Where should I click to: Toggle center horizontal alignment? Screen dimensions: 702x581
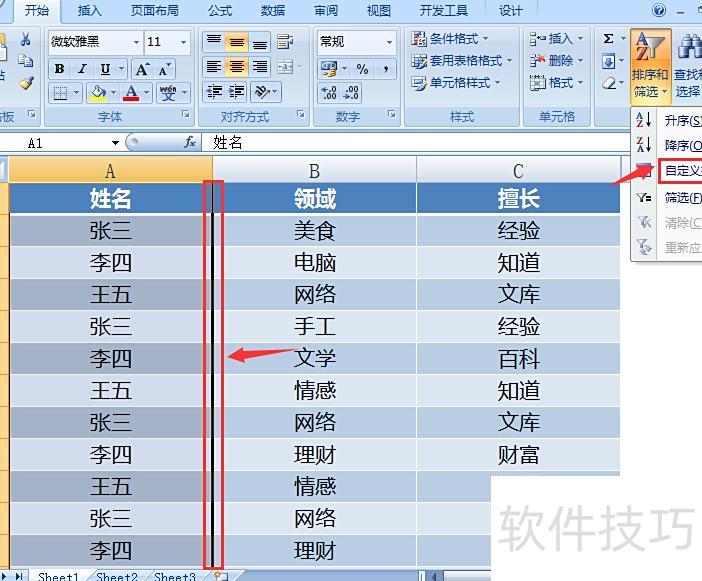[x=236, y=67]
